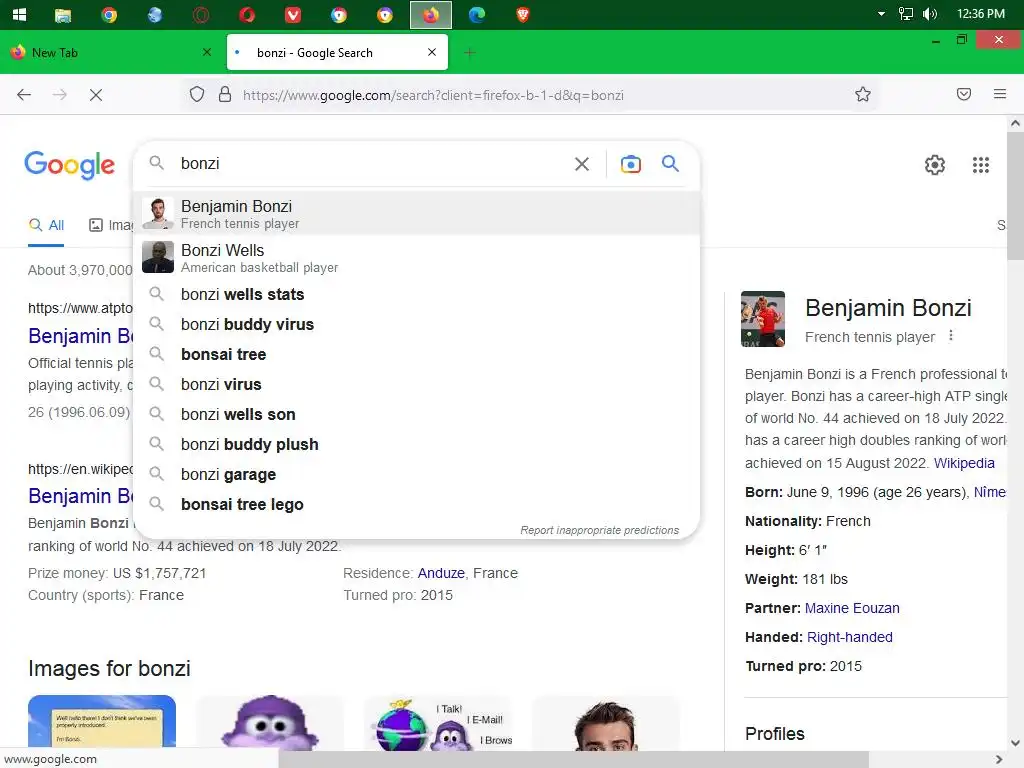1024x768 pixels.
Task: Choose suggestion bonsai tree lego
Action: [417, 505]
